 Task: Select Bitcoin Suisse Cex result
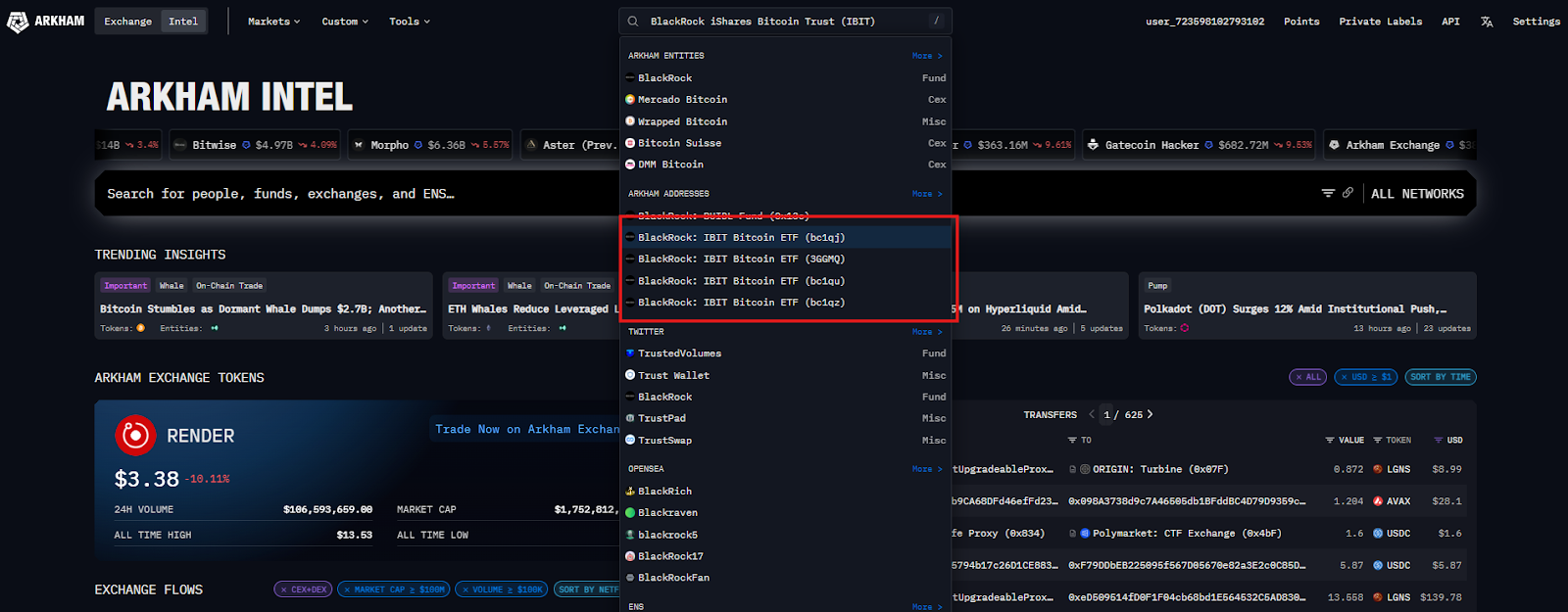tap(786, 143)
